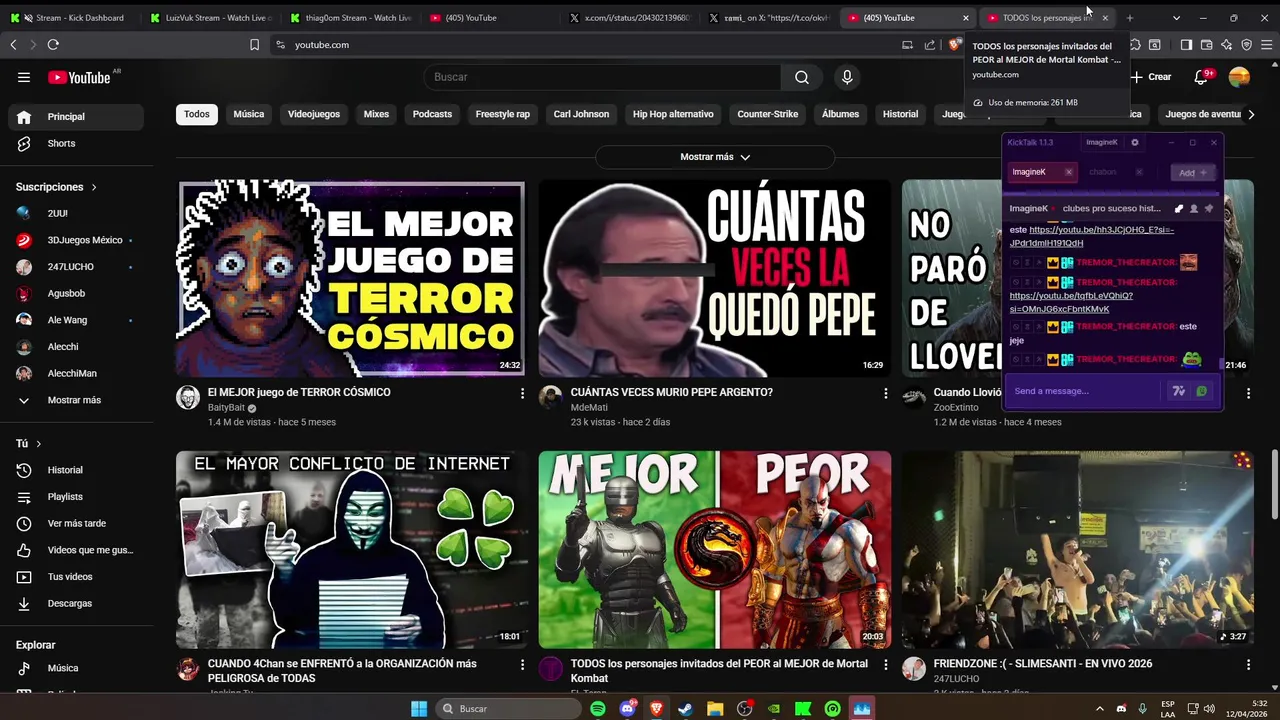Select the Podcasts filter chip

(432, 114)
